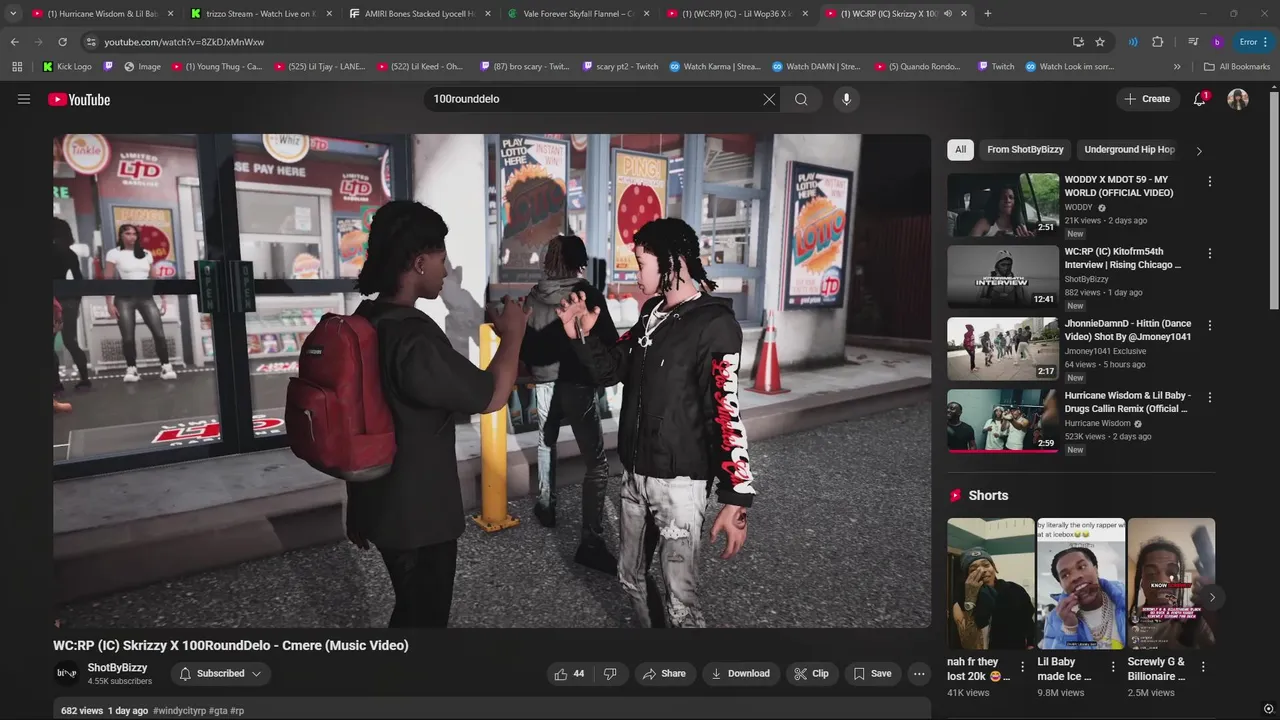This screenshot has height=720, width=1280.
Task: Click the browser address bar URL
Action: (x=184, y=42)
